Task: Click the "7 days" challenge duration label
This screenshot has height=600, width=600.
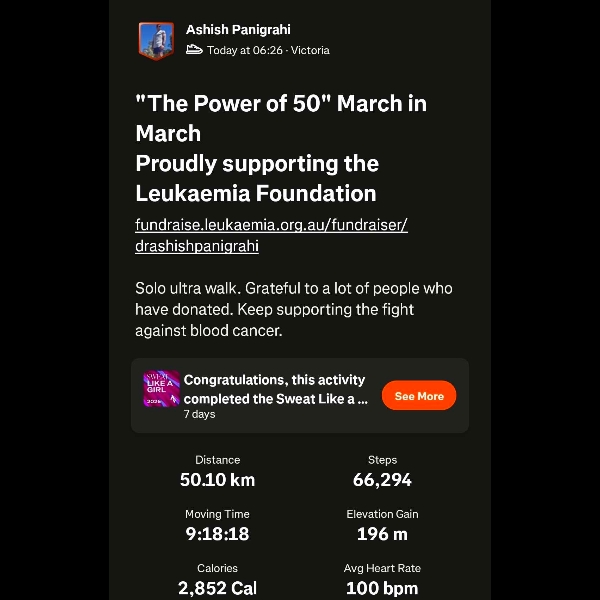Action: pos(199,414)
